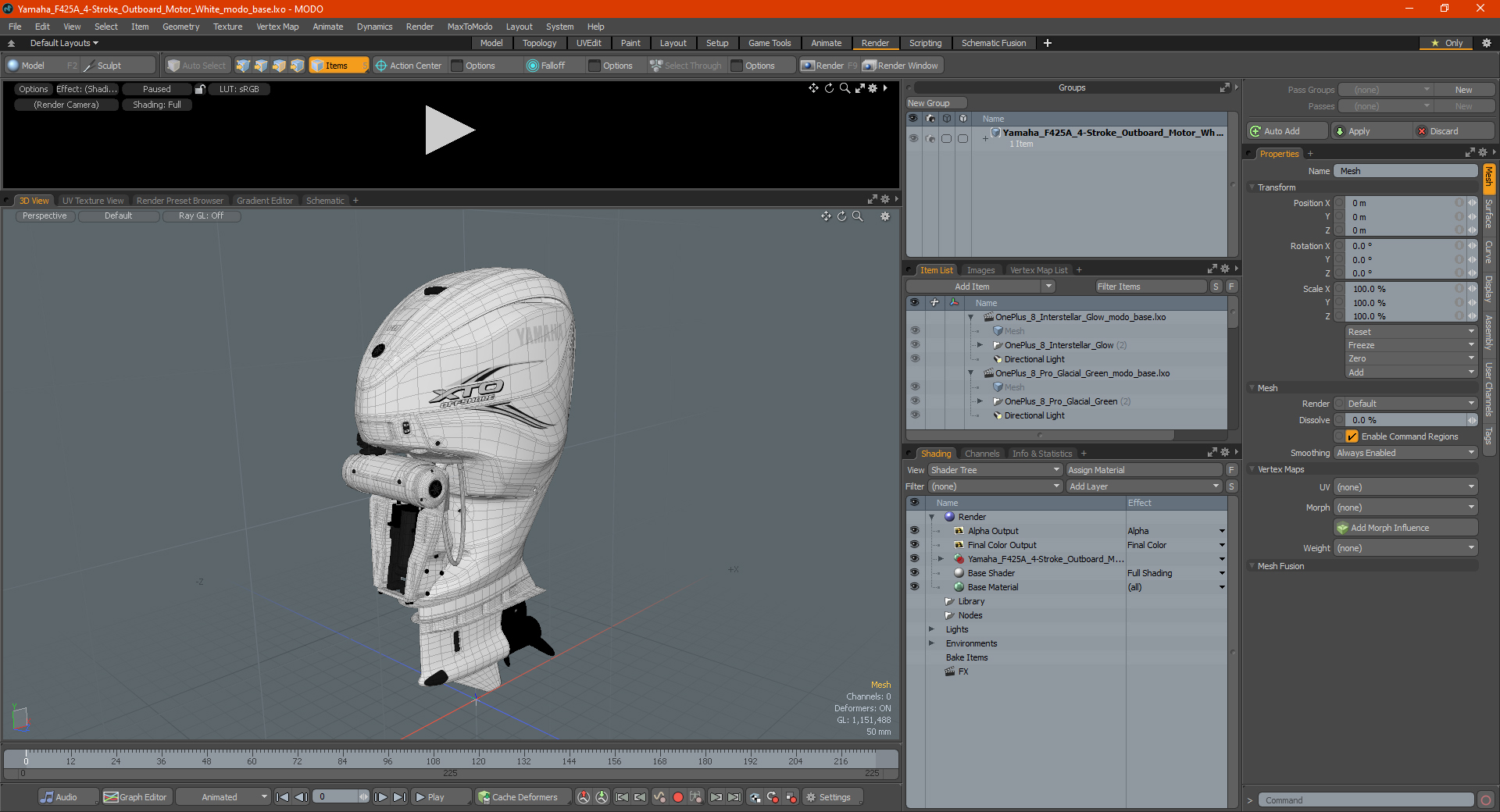Toggle the Only star button

tap(1447, 43)
